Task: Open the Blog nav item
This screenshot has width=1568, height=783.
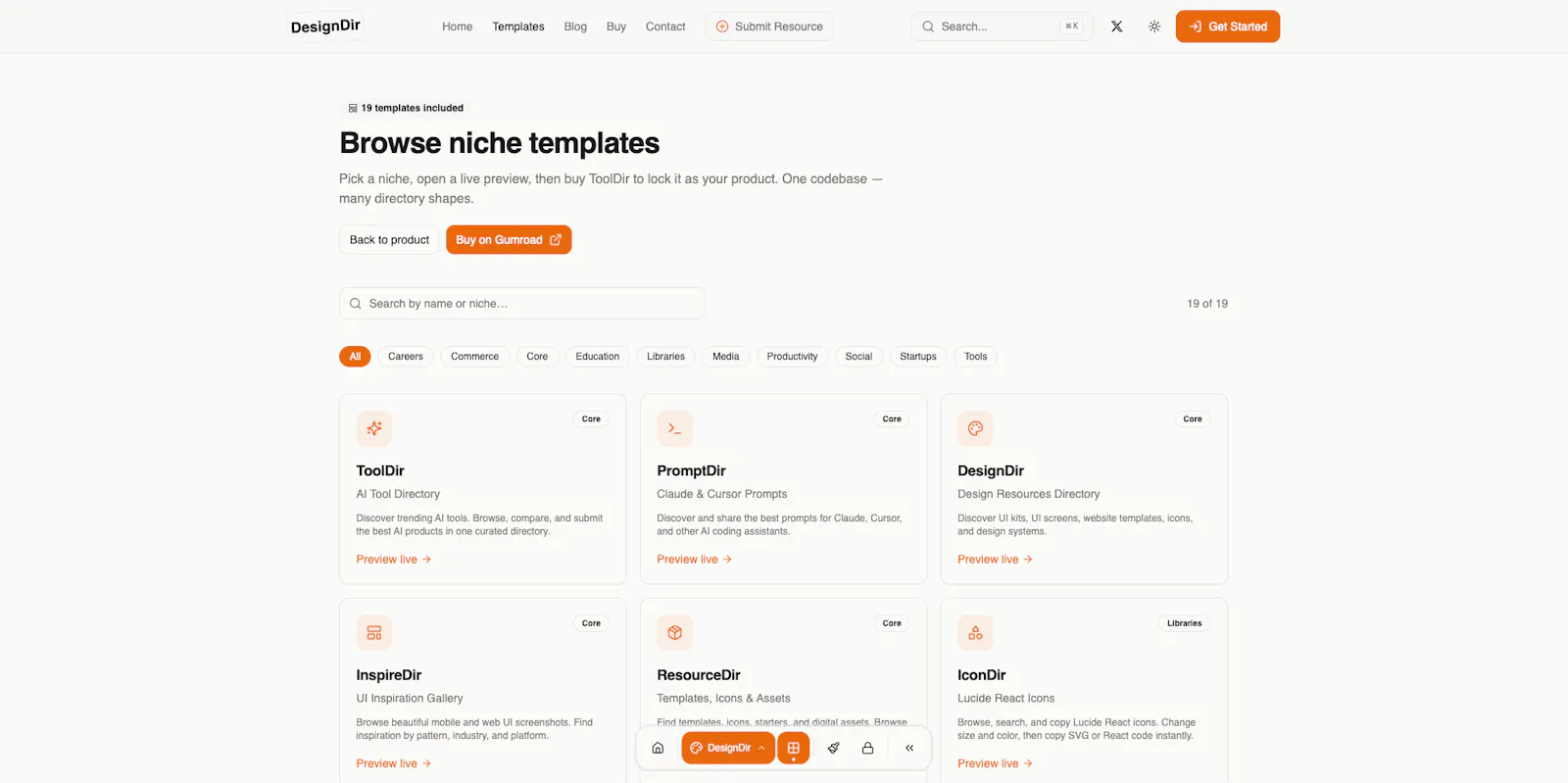Action: (x=575, y=26)
